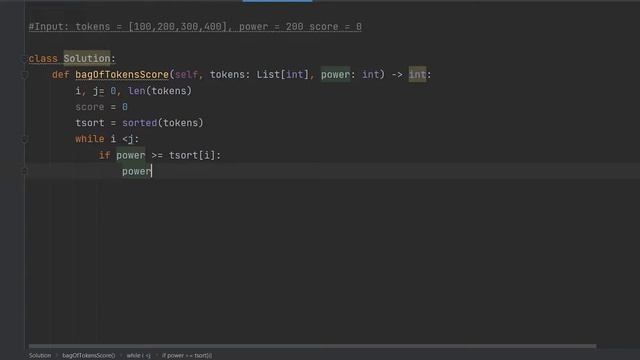Click 'tsort[i]' in the if condition

pyautogui.click(x=192, y=155)
